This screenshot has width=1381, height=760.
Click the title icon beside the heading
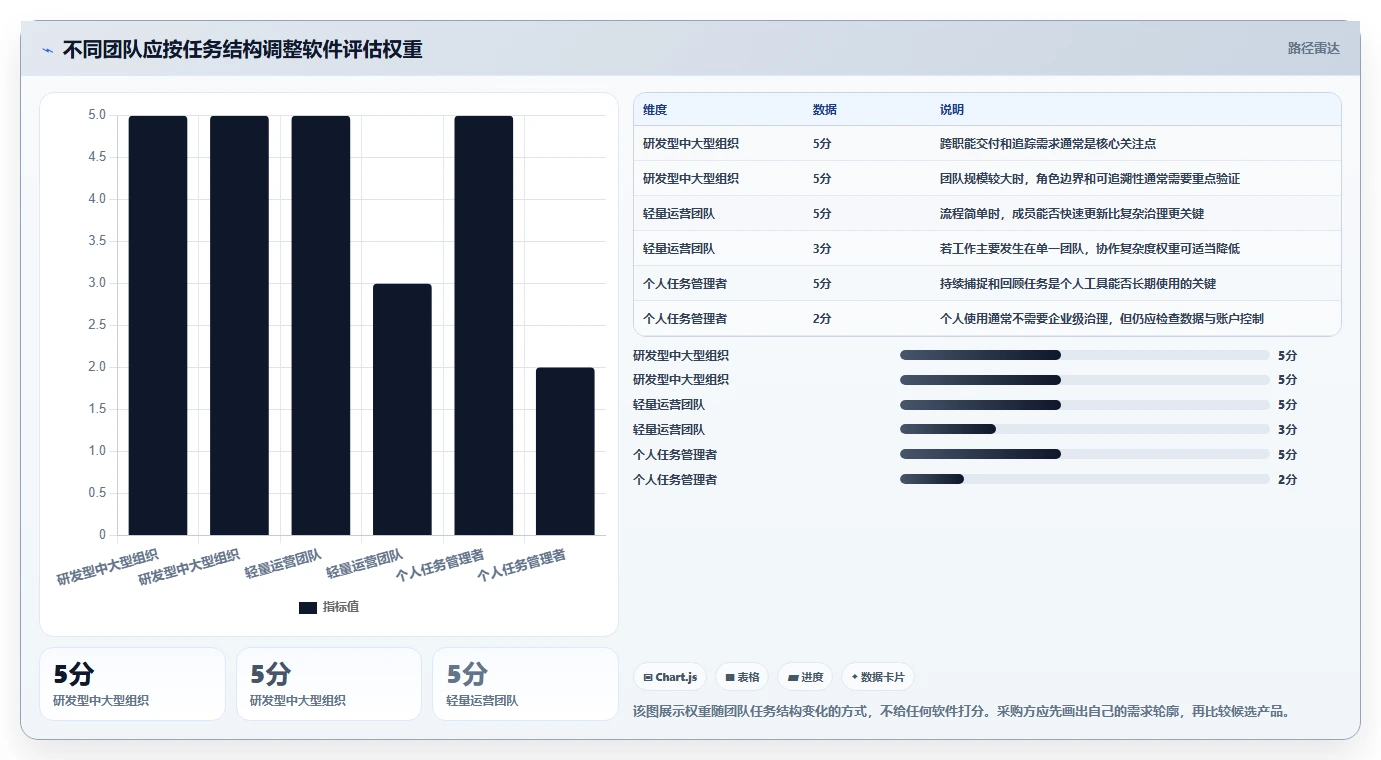point(47,50)
